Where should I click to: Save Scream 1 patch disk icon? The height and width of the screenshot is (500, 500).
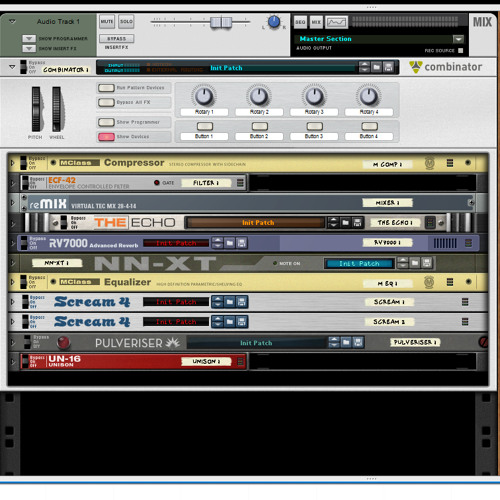click(x=242, y=302)
